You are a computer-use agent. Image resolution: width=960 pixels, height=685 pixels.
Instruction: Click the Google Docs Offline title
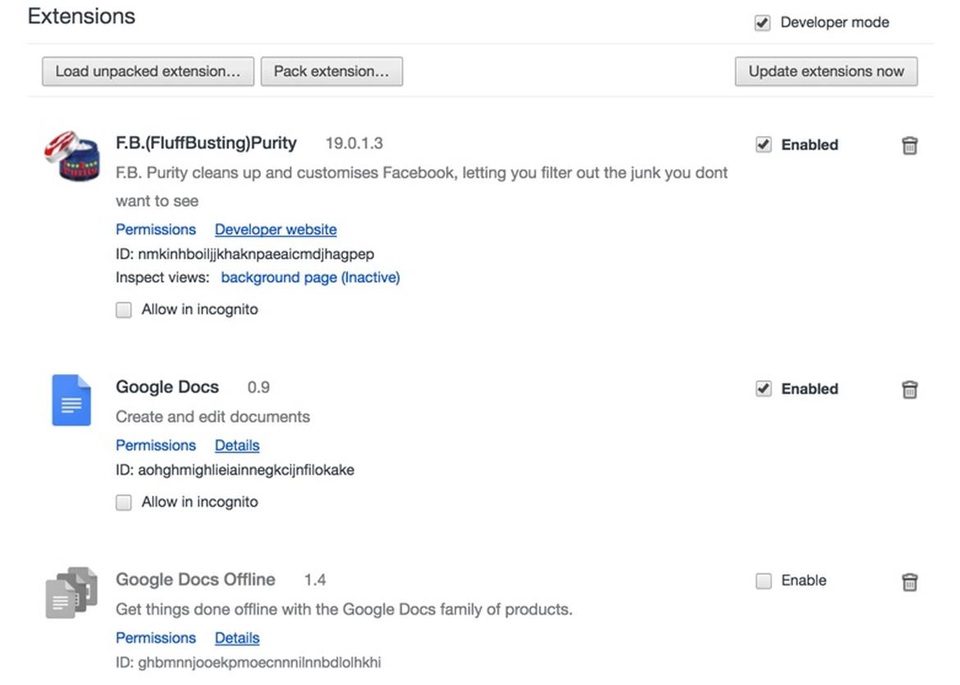click(x=195, y=580)
